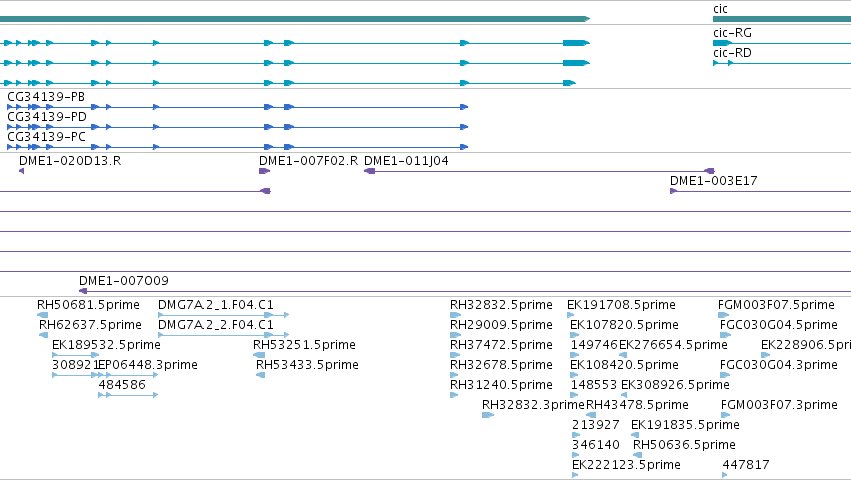Screen dimensions: 851x480
Task: Click the DME1-007O09 feature label
Action: (x=124, y=281)
